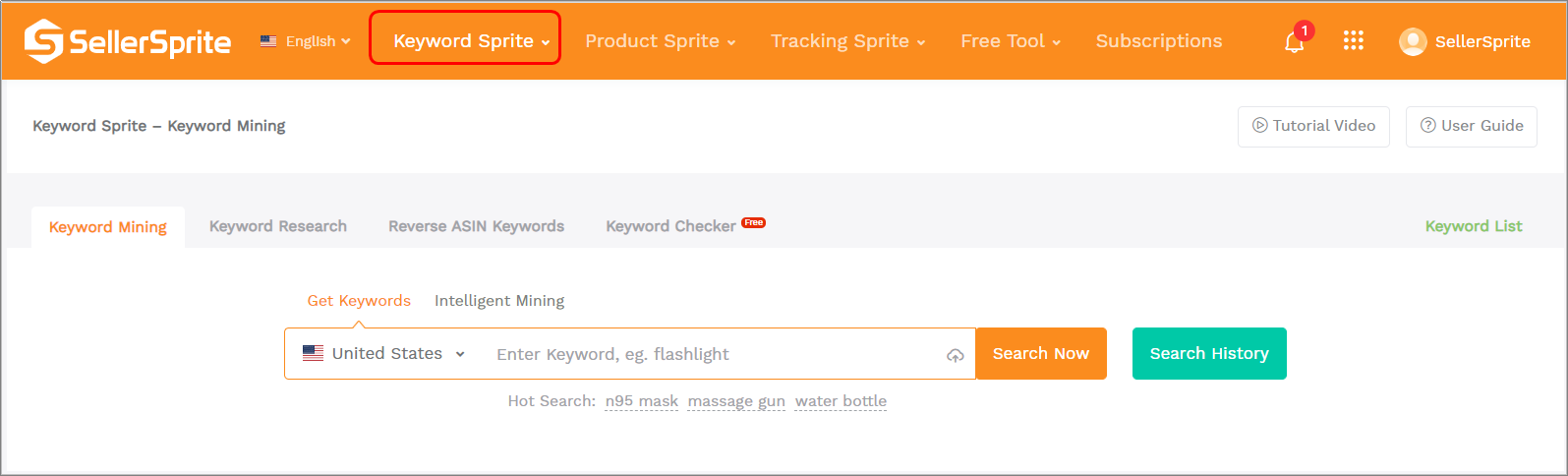Click the SellerSprite logo
The image size is (1568, 476).
coord(128,41)
